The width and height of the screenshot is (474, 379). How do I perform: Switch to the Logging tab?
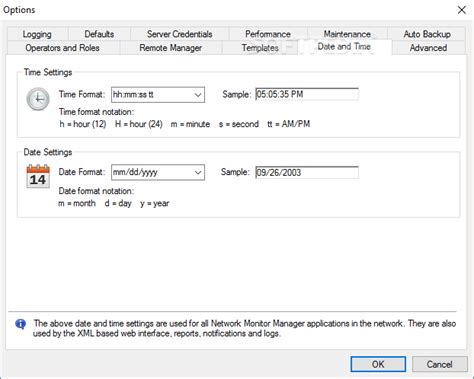click(x=37, y=34)
